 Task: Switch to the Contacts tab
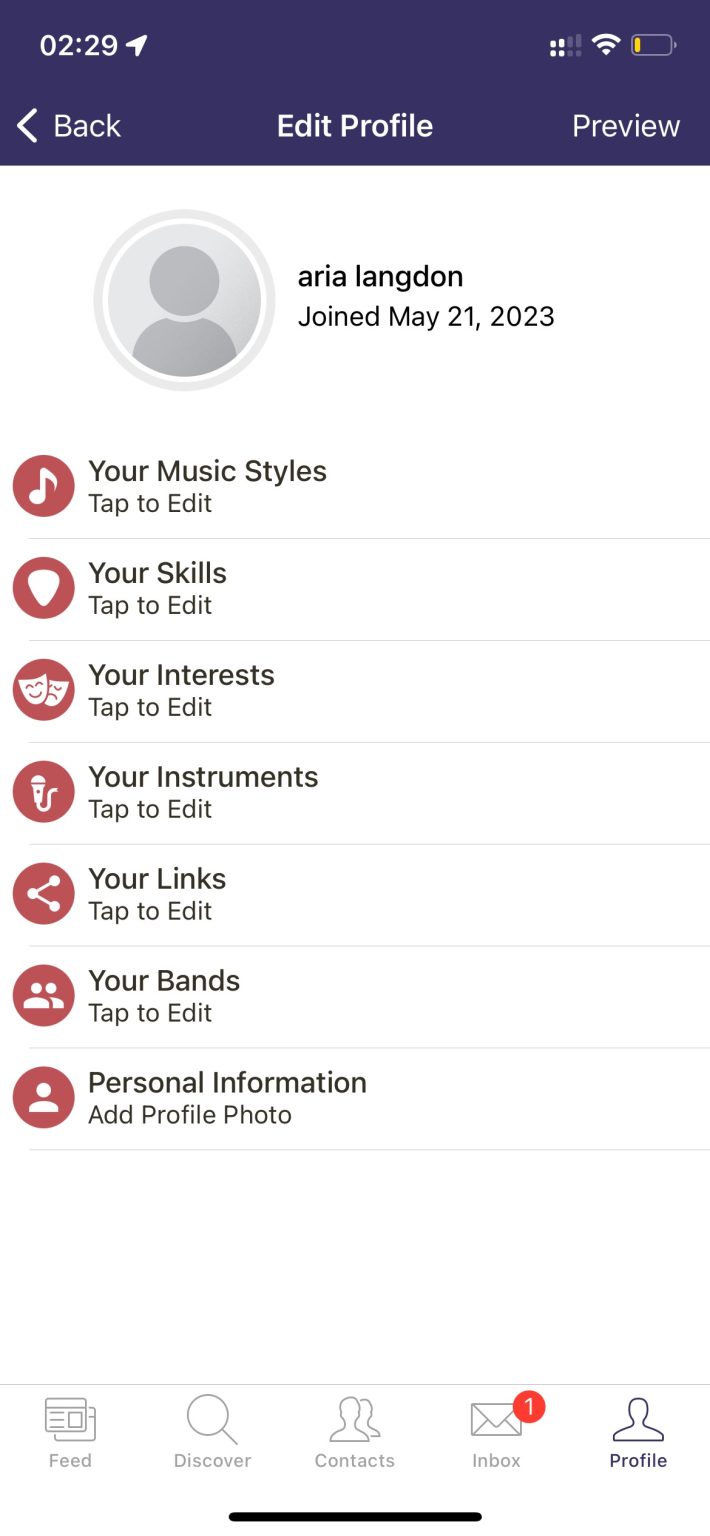pyautogui.click(x=354, y=1428)
